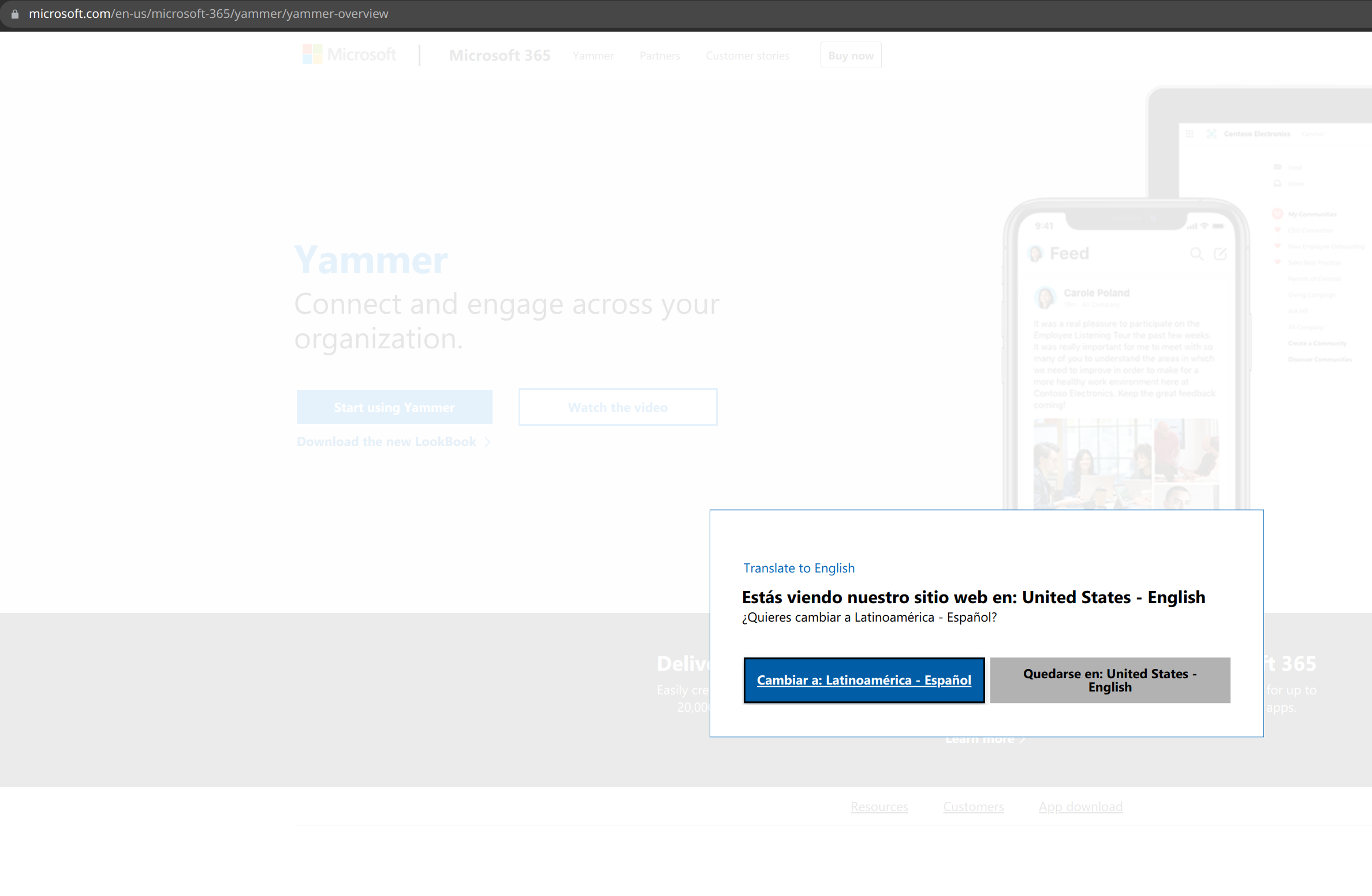Click the Partners navigation menu item
Image resolution: width=1372 pixels, height=896 pixels.
tap(659, 55)
